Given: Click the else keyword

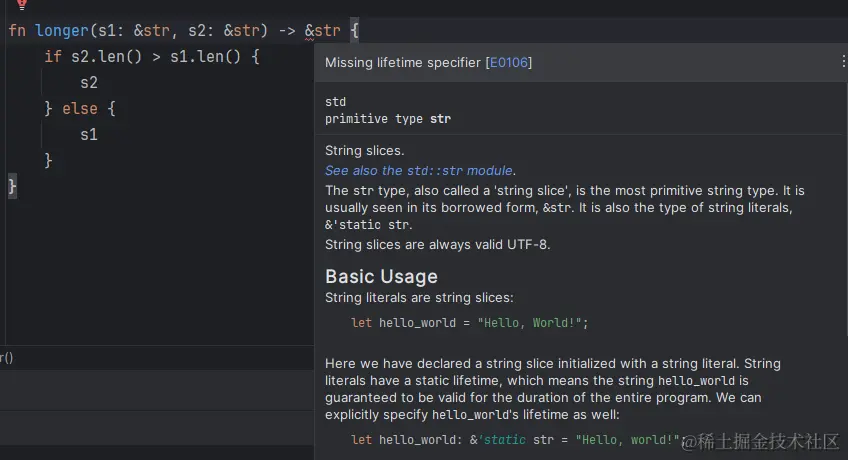Looking at the screenshot, I should tap(80, 108).
